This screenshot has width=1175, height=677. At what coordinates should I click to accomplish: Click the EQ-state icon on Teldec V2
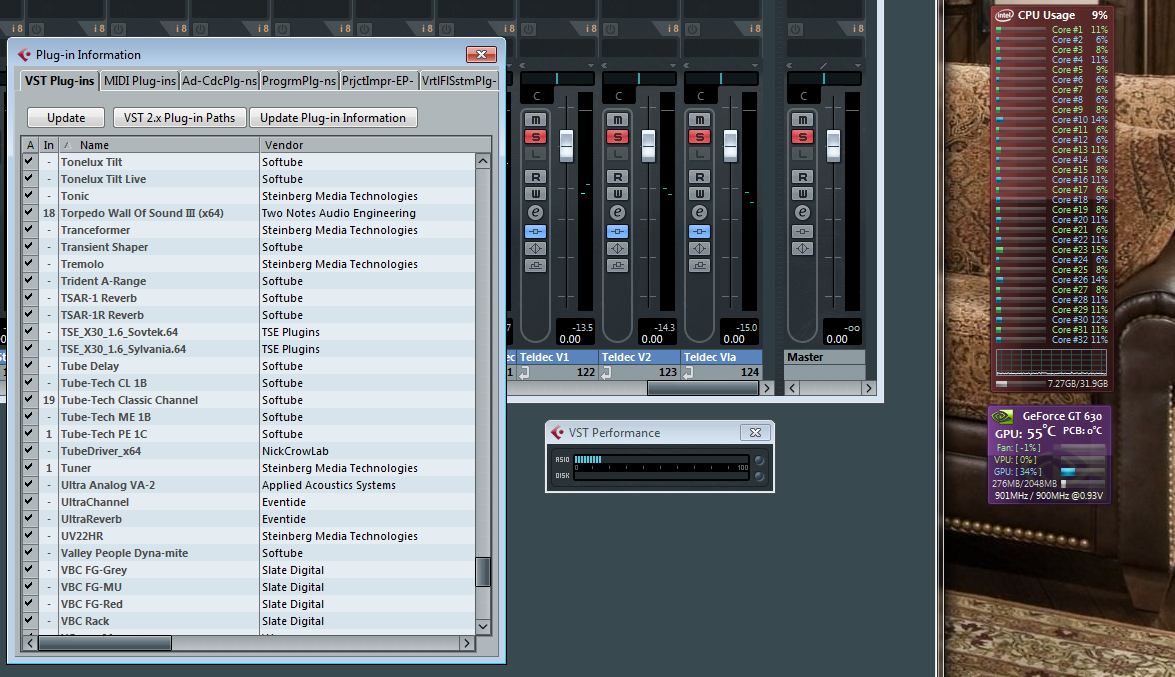pos(617,248)
